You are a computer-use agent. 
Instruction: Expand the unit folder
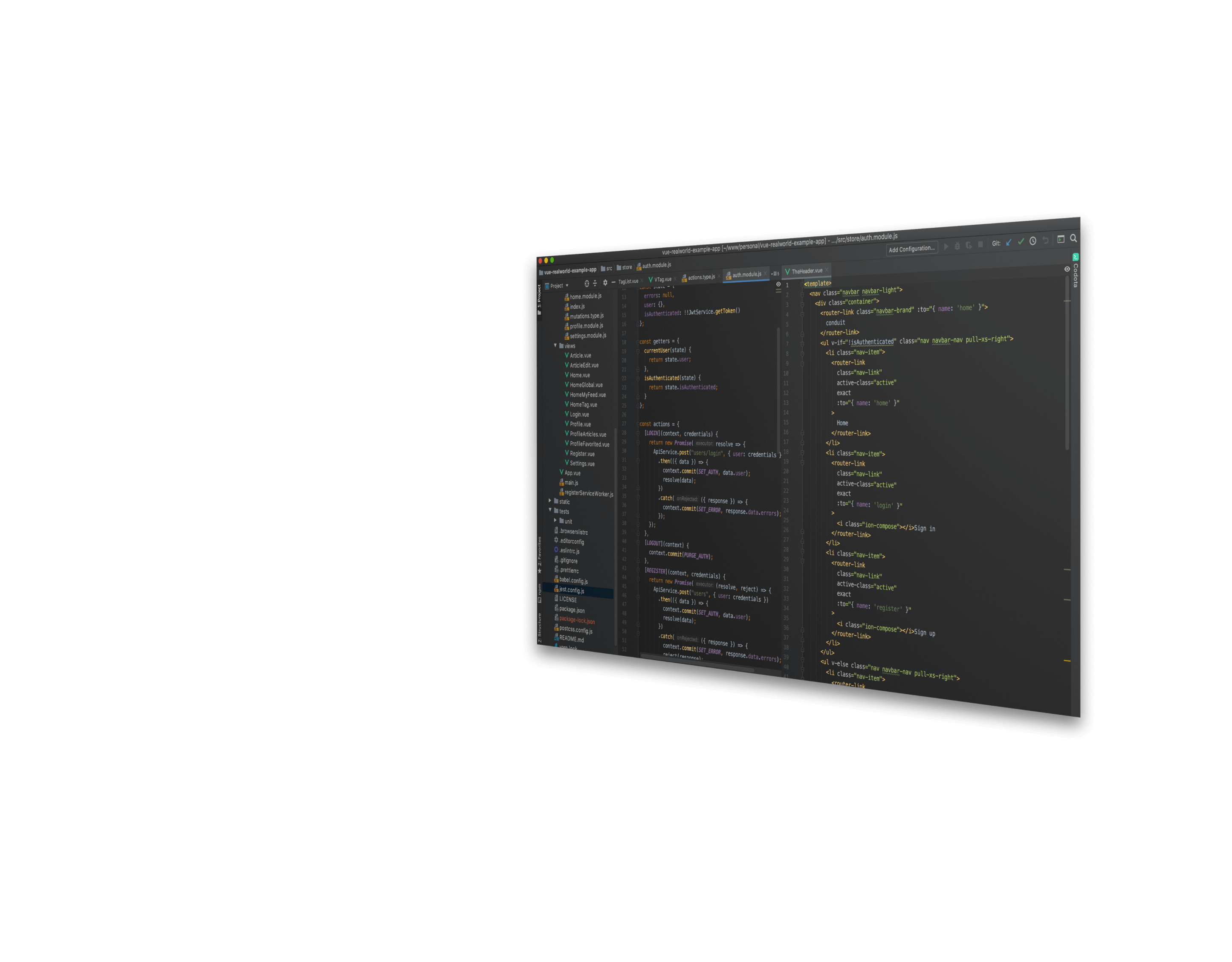point(555,520)
